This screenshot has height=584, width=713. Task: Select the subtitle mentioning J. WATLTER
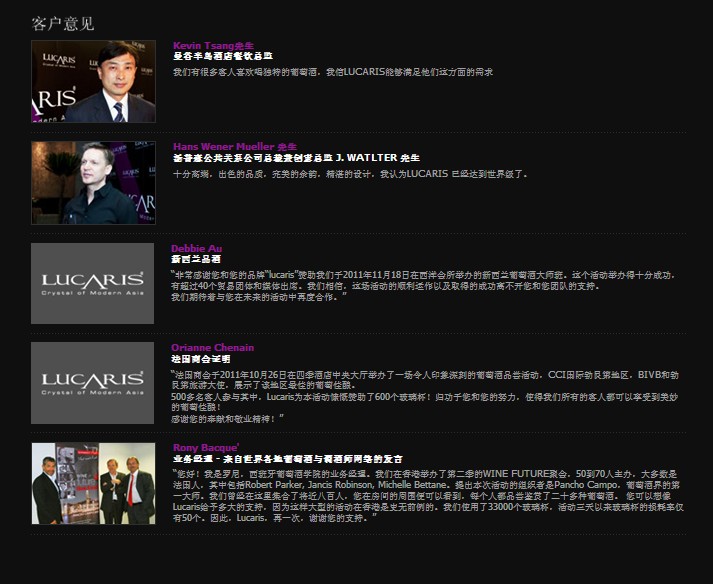(x=296, y=158)
